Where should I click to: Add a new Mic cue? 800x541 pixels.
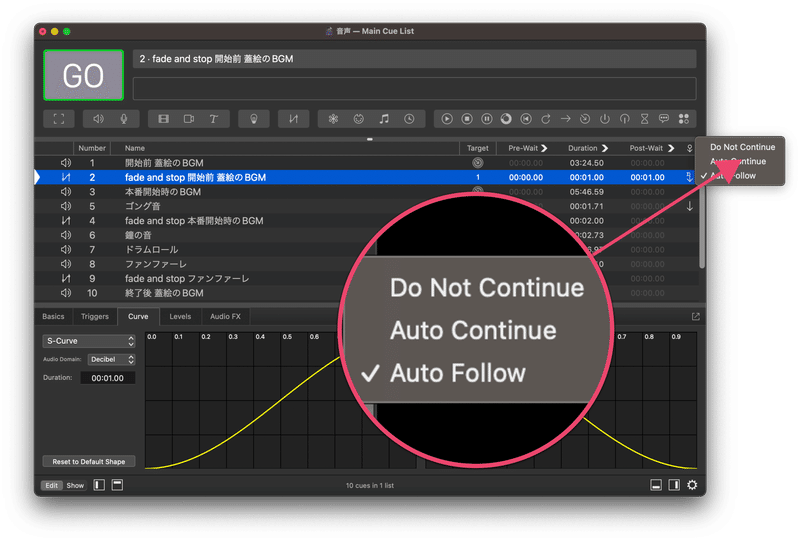coord(123,119)
